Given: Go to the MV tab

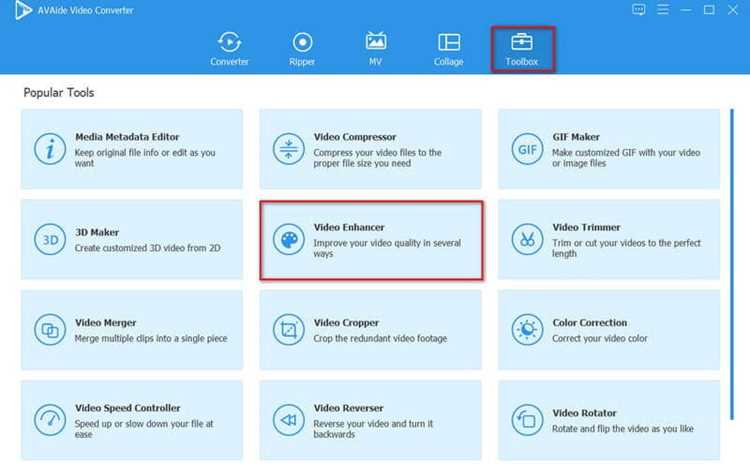Looking at the screenshot, I should pyautogui.click(x=375, y=49).
